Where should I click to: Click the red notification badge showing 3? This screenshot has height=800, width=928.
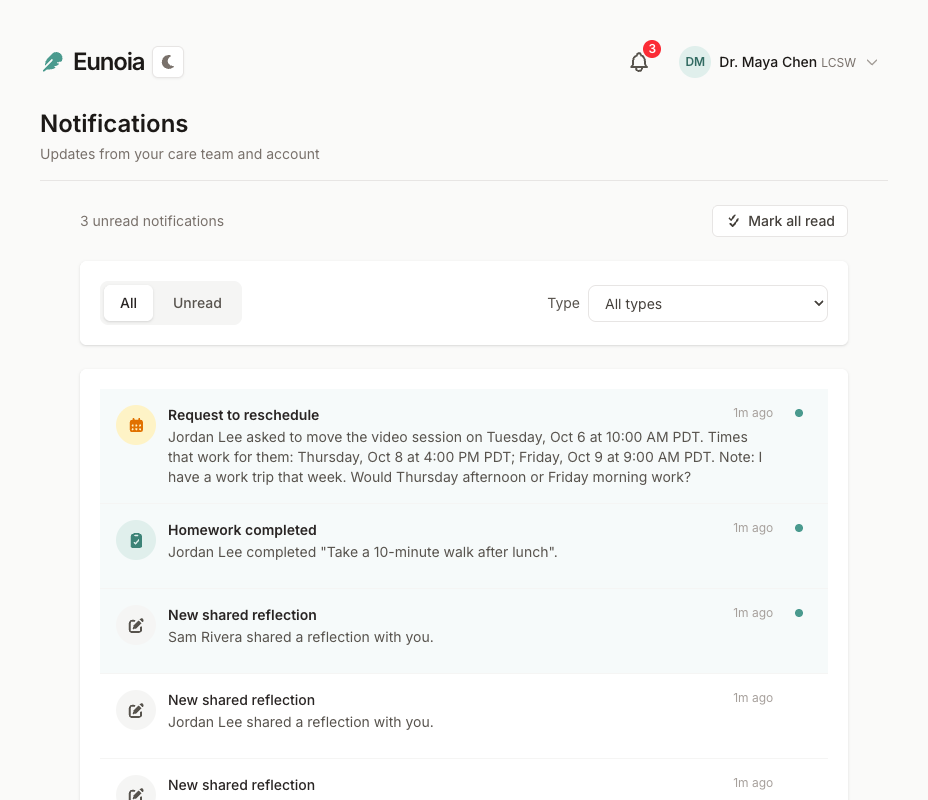pos(652,49)
